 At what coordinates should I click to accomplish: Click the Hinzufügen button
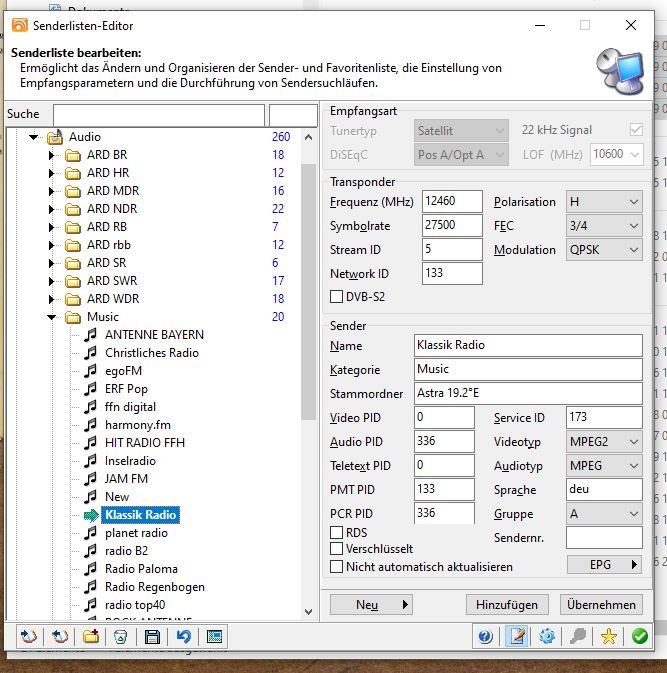[x=507, y=604]
